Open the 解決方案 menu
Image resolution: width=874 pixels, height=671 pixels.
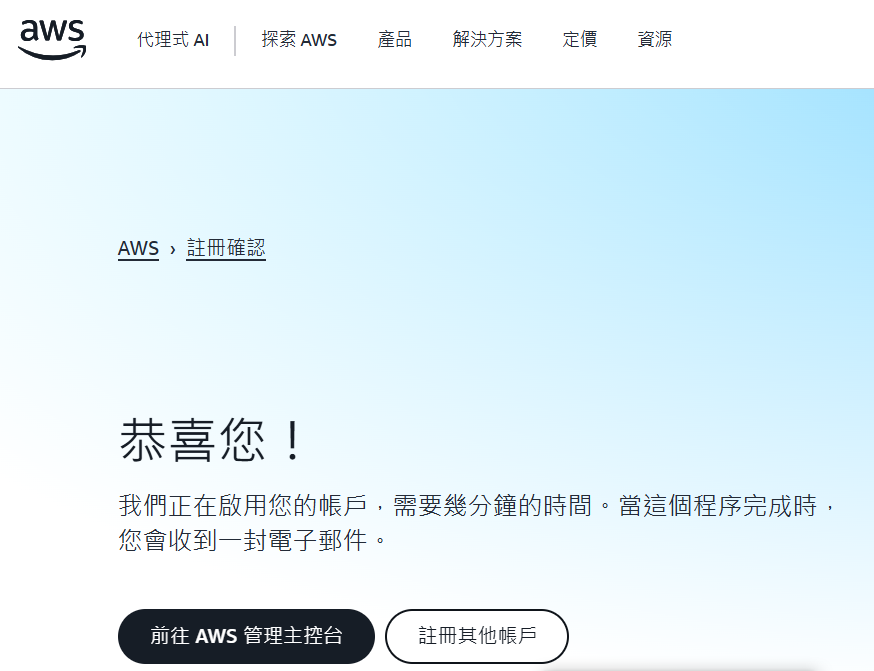[487, 40]
